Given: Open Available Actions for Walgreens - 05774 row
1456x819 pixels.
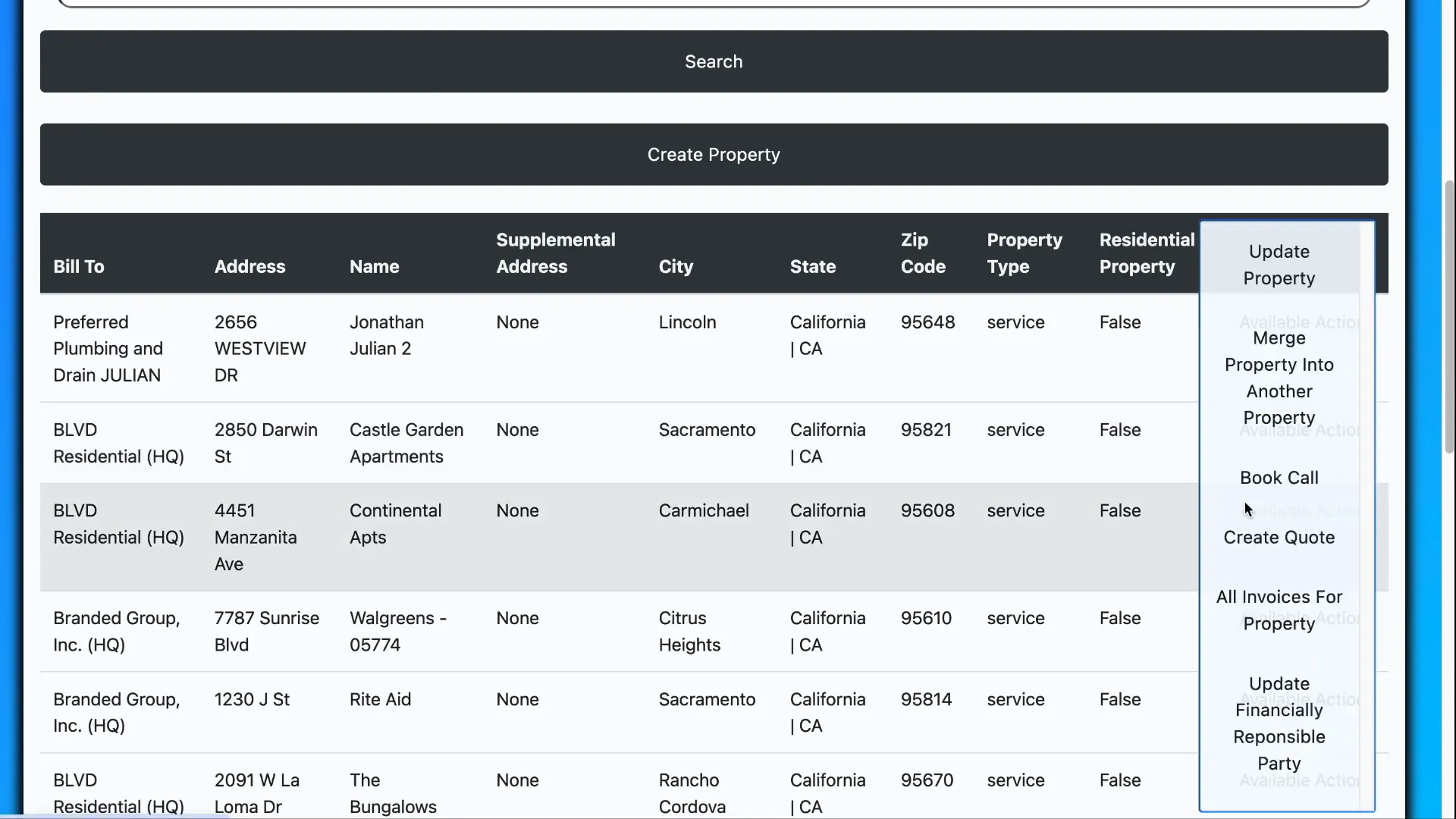Looking at the screenshot, I should point(1297,618).
